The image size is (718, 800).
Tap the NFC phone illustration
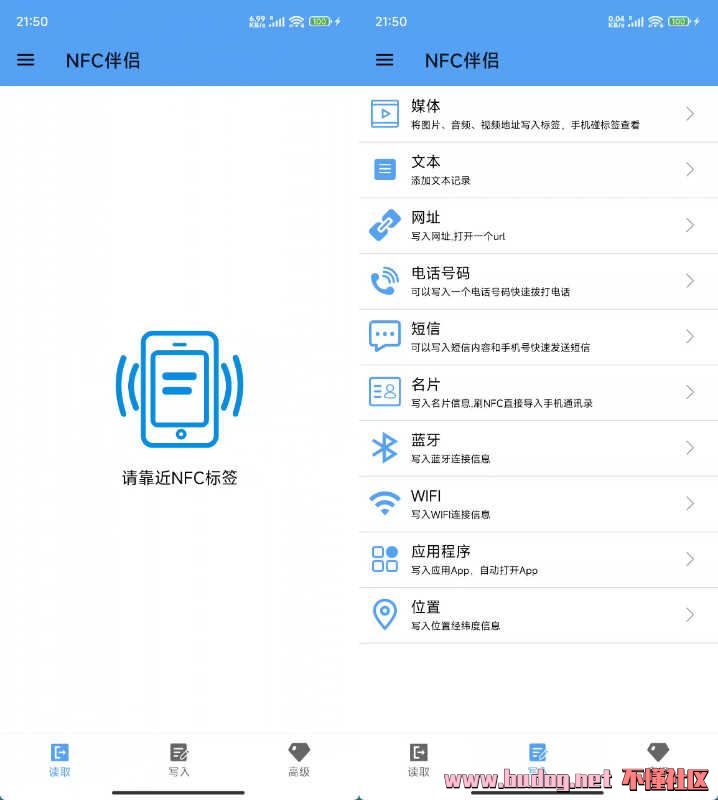(180, 389)
